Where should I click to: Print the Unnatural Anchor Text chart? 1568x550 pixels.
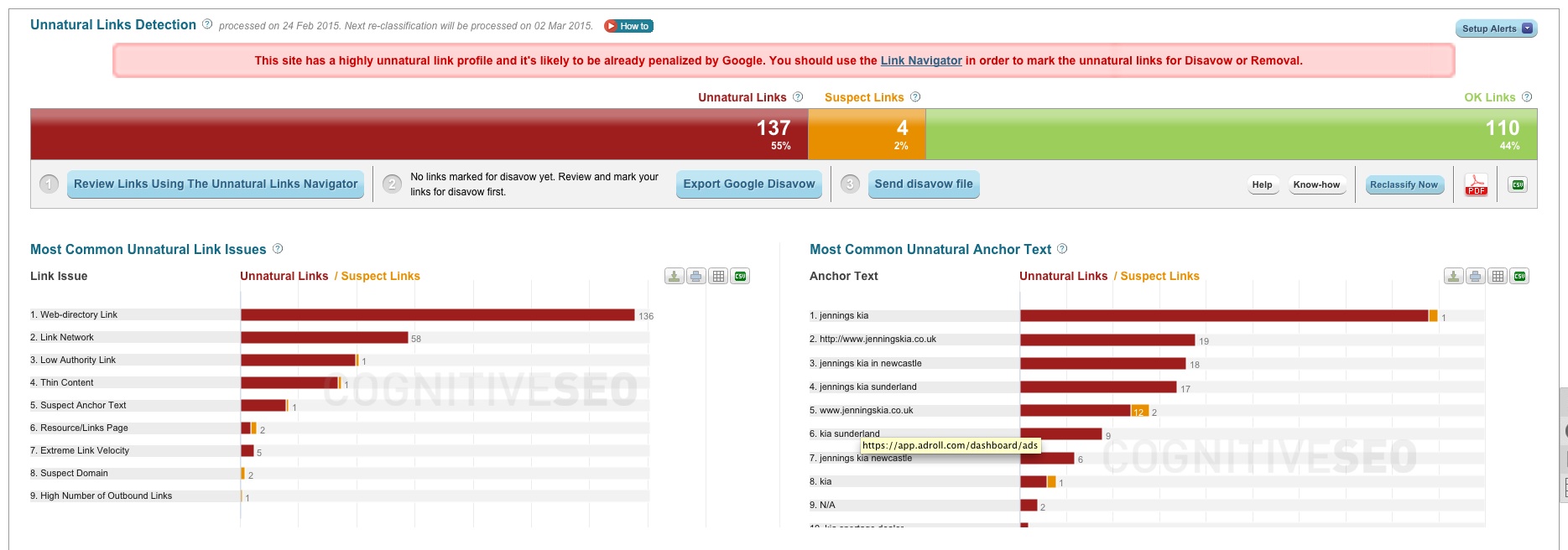click(1475, 277)
